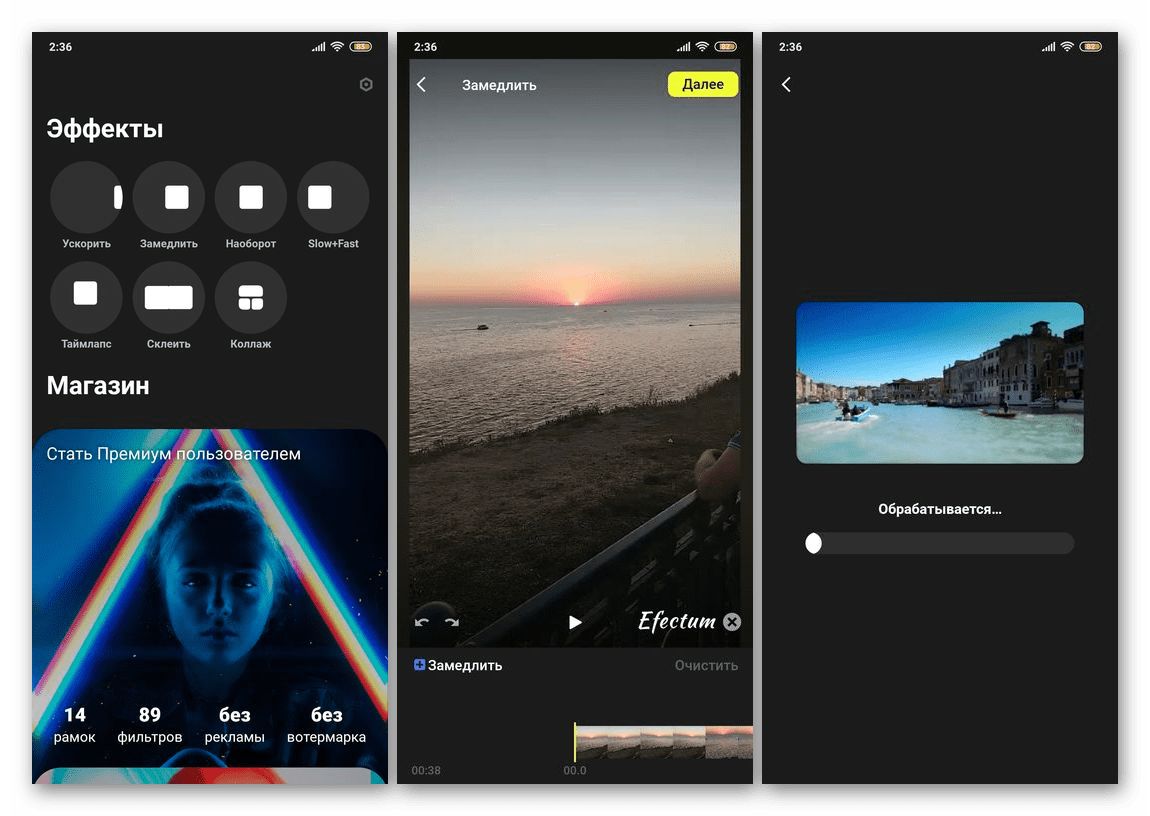
Task: Open the Замедлить slow-down effect icon
Action: click(169, 197)
